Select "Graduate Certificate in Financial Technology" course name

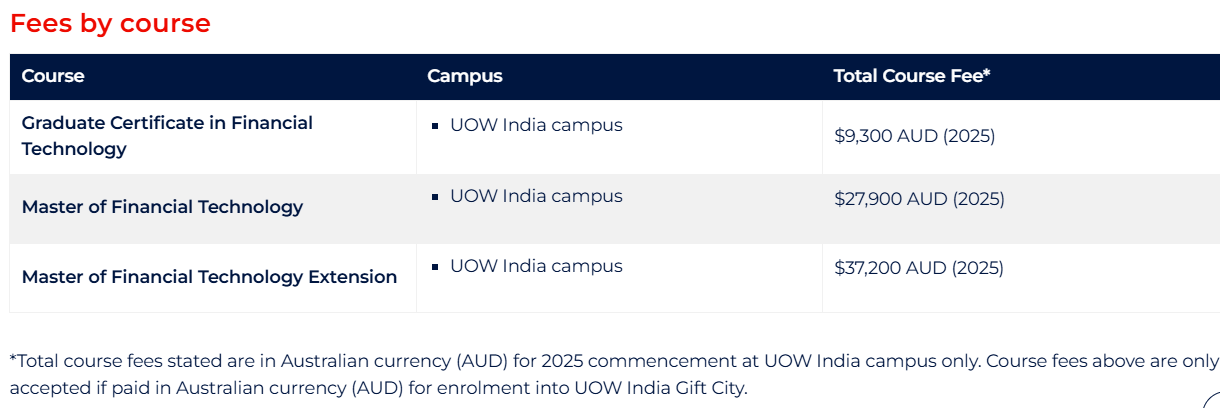point(167,136)
